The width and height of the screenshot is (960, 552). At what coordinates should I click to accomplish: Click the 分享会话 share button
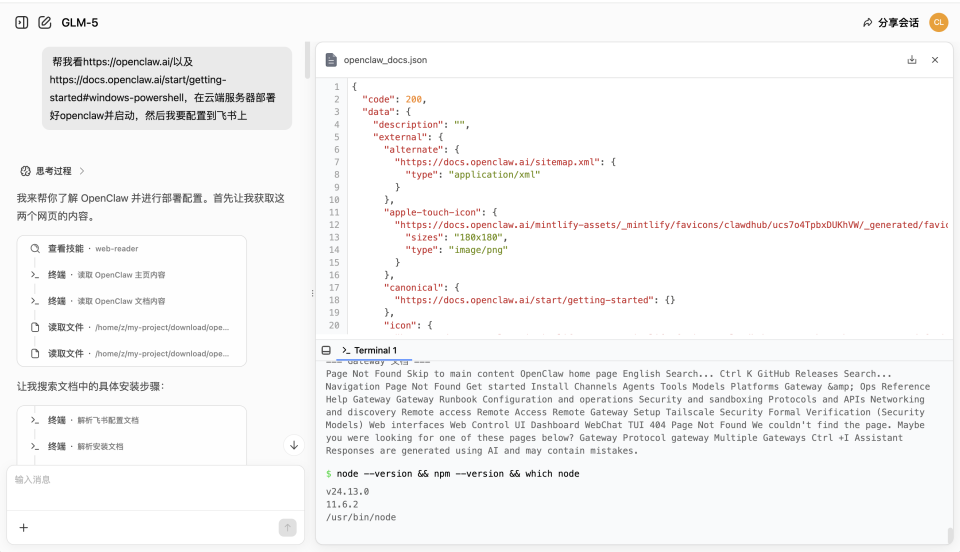point(890,23)
